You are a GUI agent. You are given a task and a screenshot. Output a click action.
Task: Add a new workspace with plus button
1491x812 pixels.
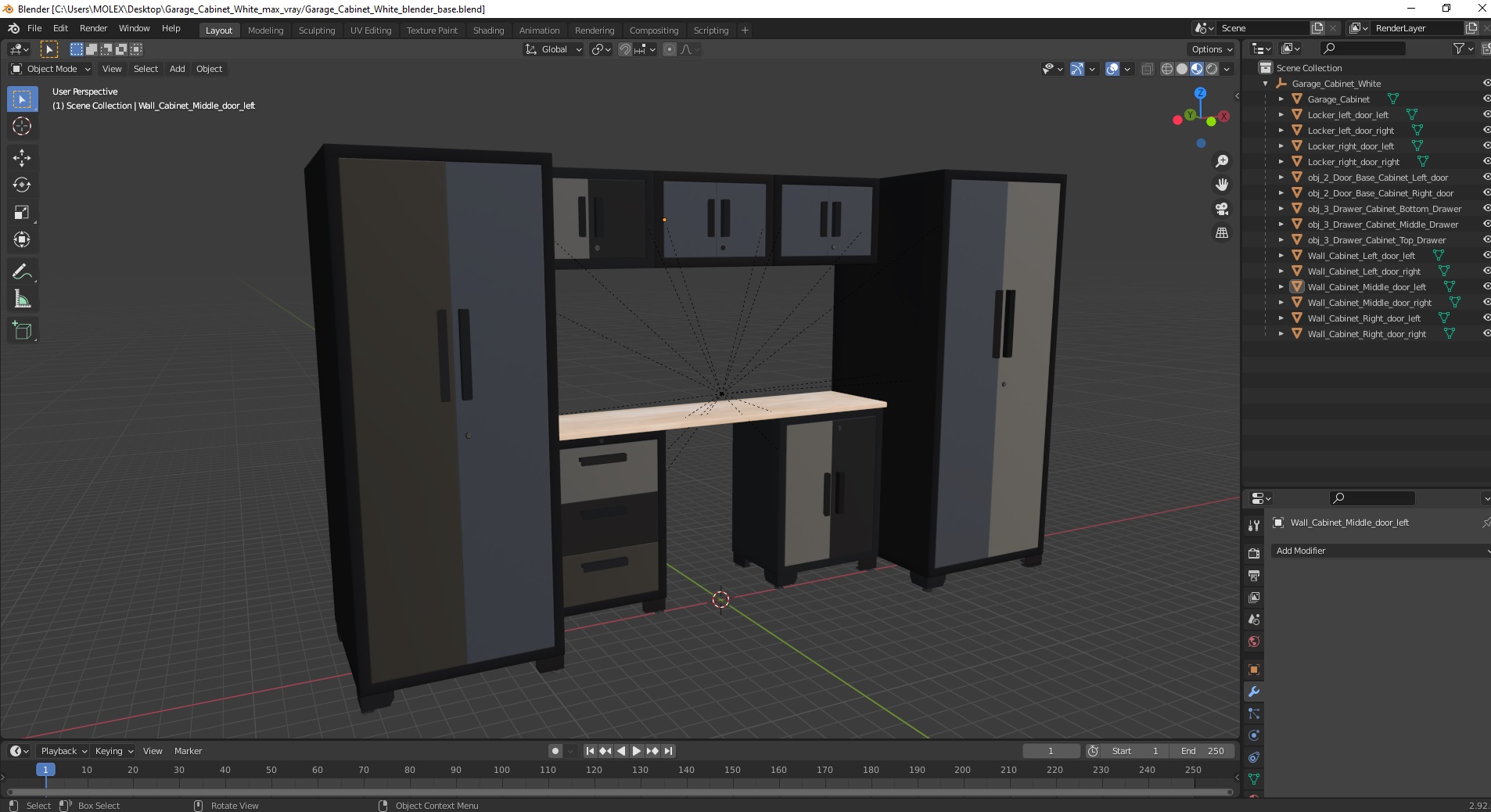[745, 31]
